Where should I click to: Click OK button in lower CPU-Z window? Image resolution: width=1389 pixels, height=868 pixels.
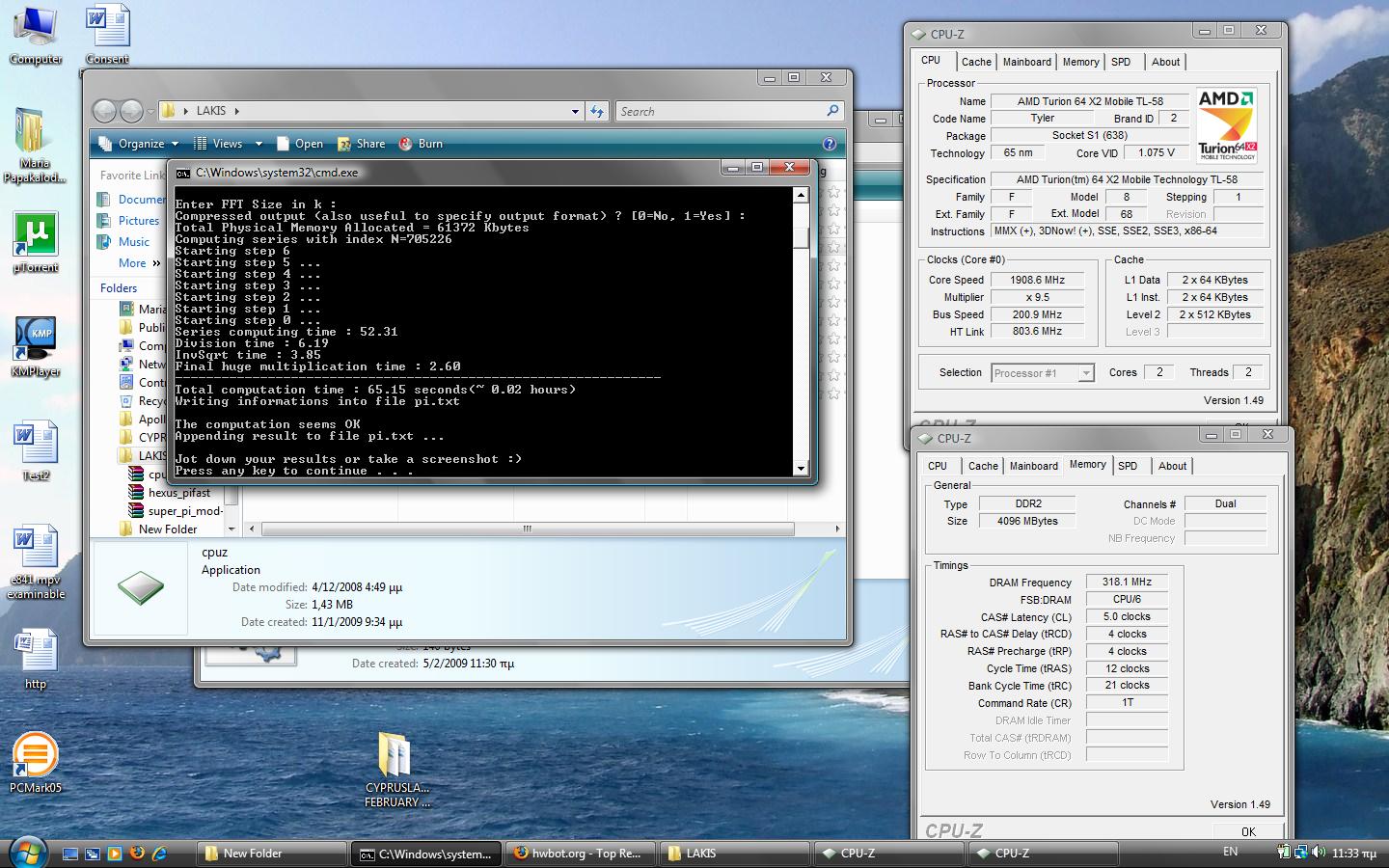point(1248,831)
